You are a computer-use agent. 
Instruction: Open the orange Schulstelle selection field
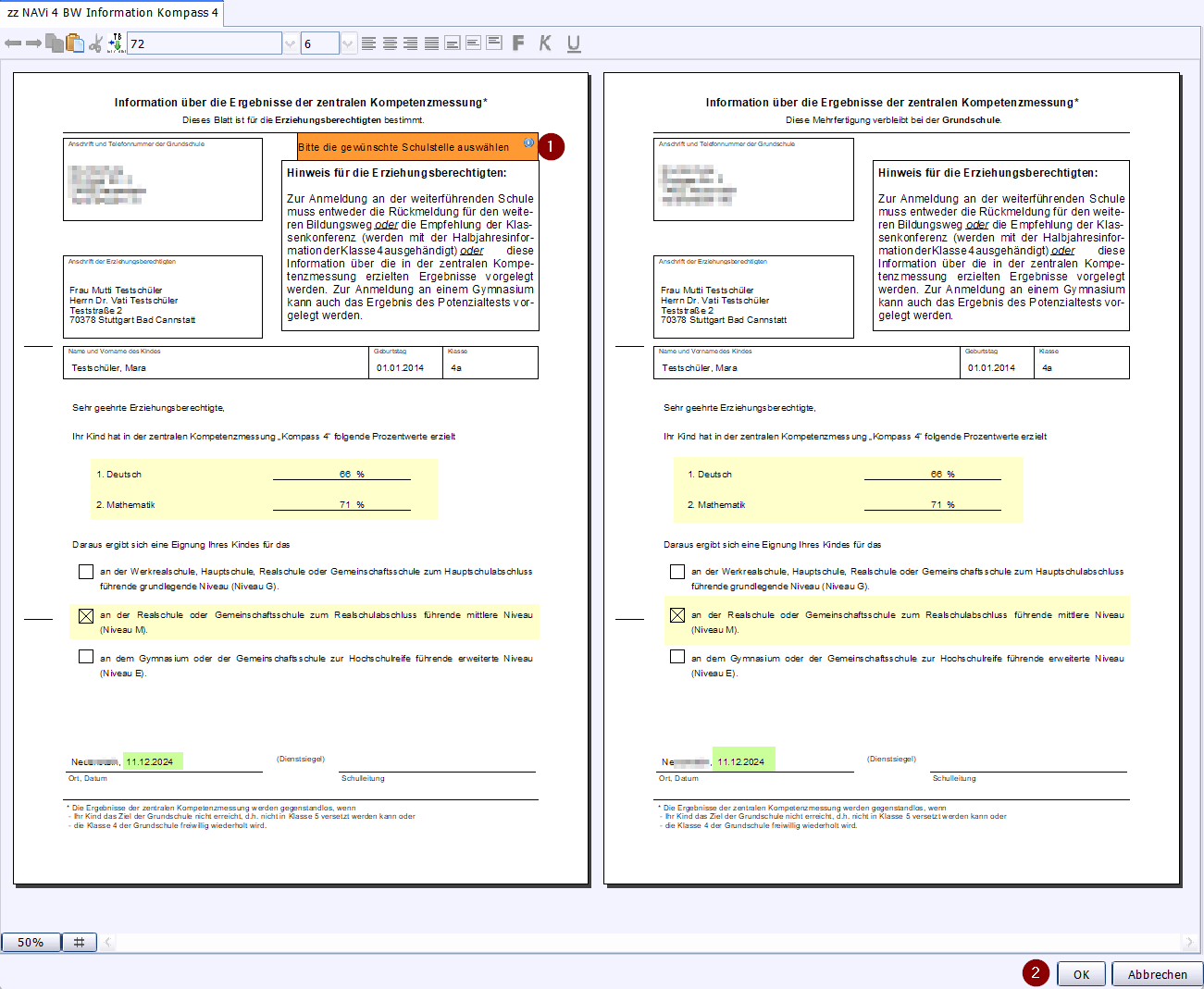click(416, 147)
